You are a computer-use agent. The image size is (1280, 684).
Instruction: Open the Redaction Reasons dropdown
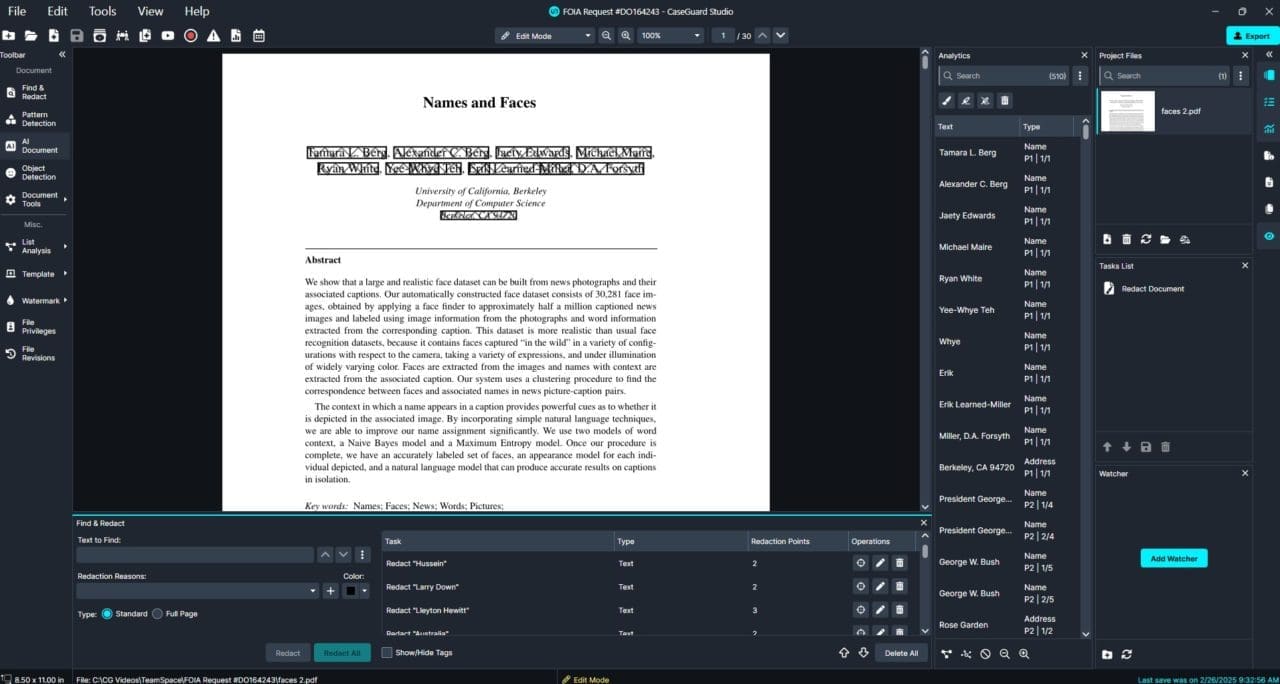[x=198, y=590]
